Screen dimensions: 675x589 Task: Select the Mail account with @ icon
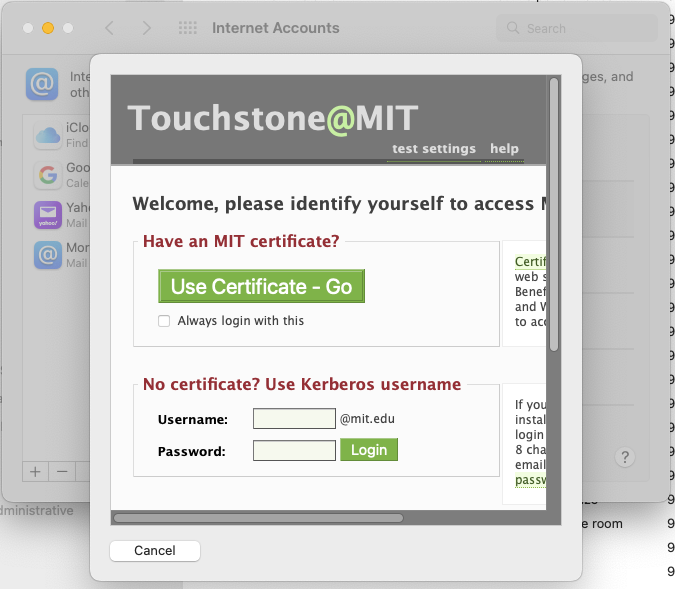pyautogui.click(x=48, y=255)
